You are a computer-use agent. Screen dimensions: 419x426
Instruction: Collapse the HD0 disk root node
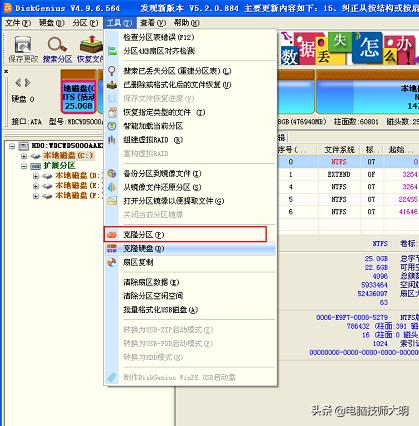point(12,146)
